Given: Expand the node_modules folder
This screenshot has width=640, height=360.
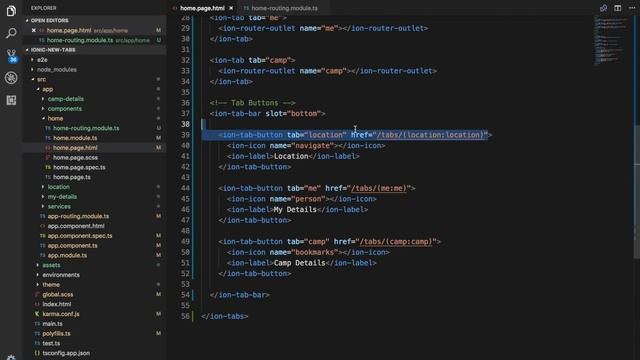Looking at the screenshot, I should 57,69.
